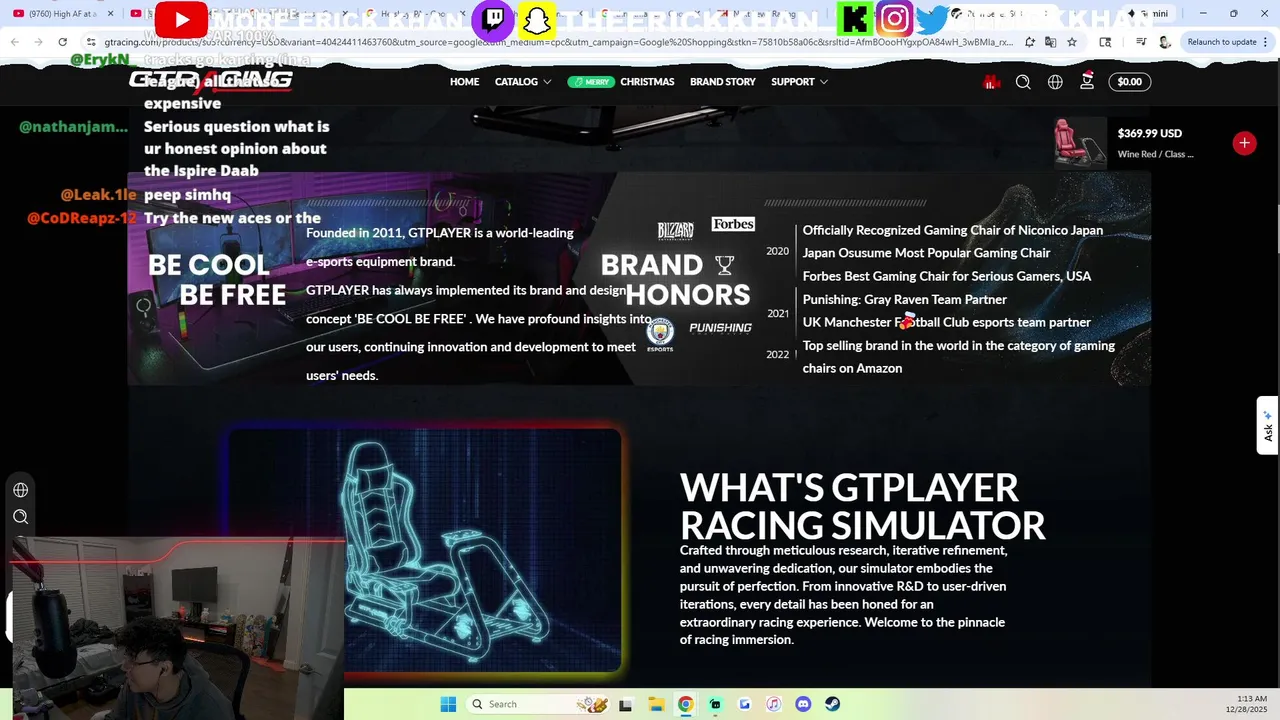Click the 2022 year label
Screen dimensions: 1280x720
click(x=777, y=355)
